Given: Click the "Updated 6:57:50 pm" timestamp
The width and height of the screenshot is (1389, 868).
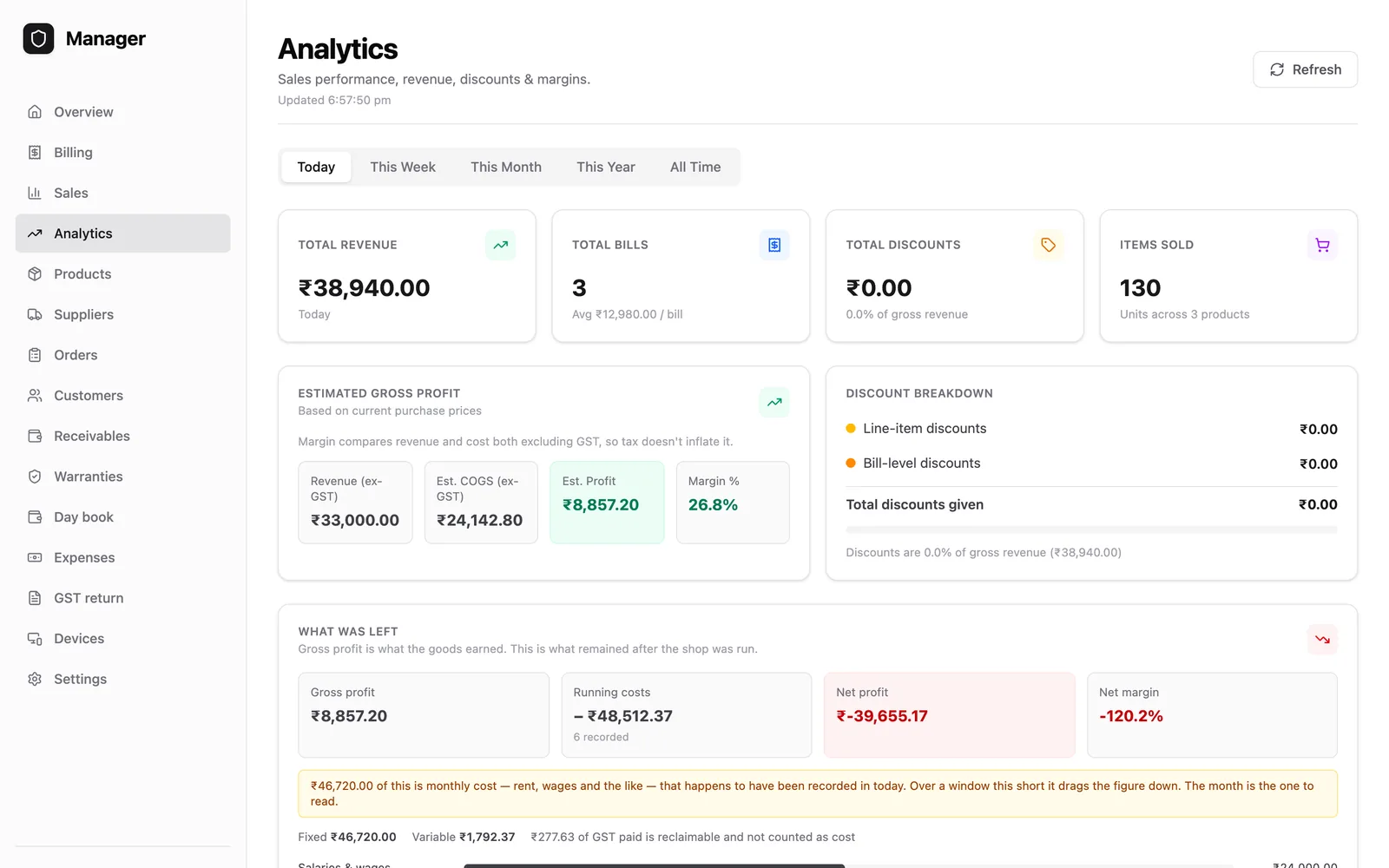Looking at the screenshot, I should [334, 100].
